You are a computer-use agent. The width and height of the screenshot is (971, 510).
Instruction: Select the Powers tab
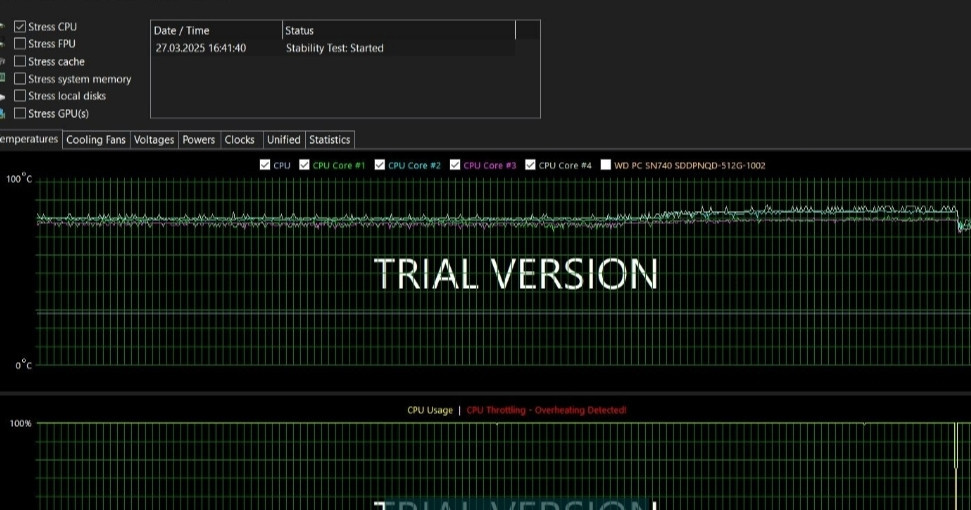(x=199, y=140)
